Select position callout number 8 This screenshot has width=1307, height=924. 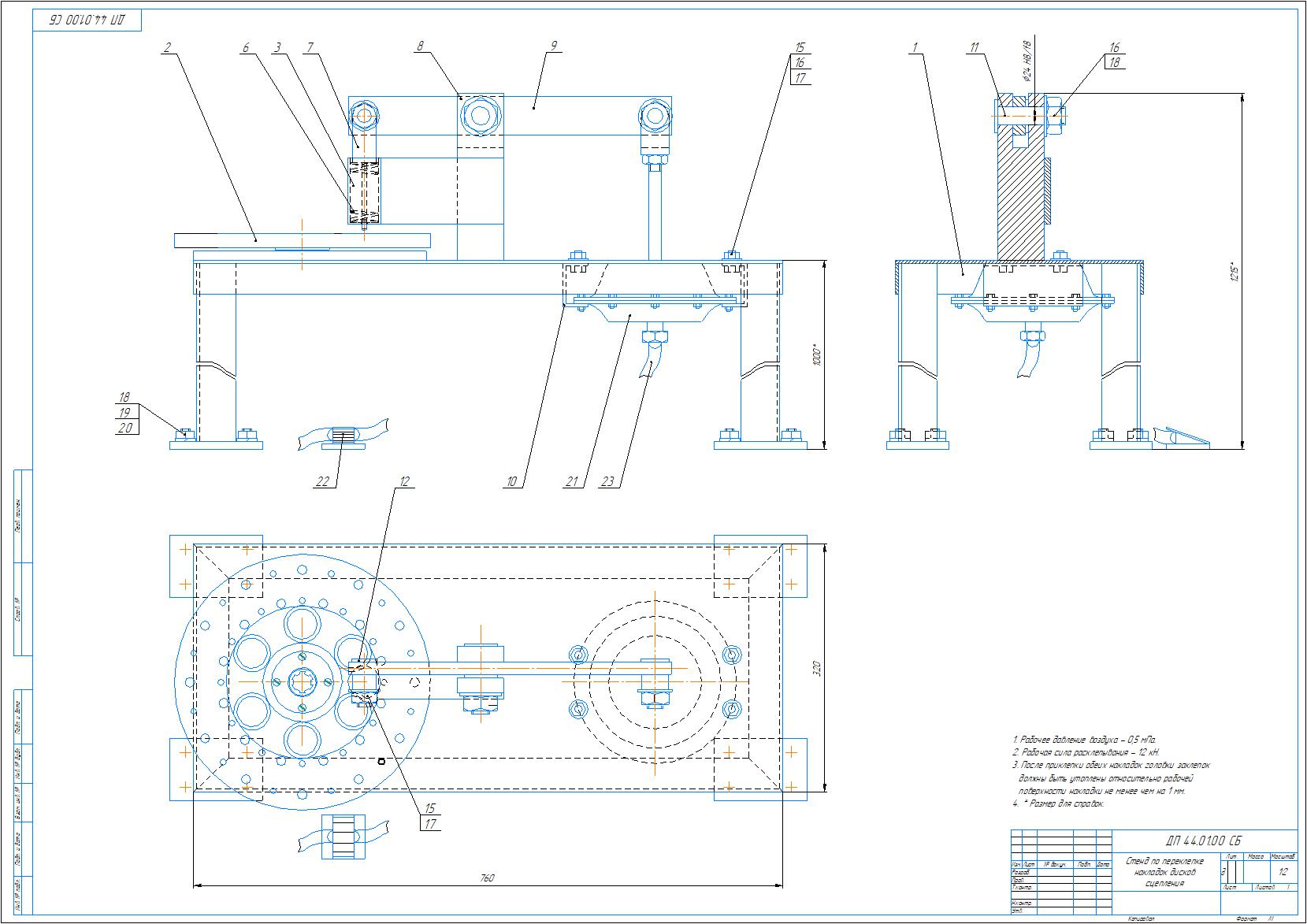[421, 46]
